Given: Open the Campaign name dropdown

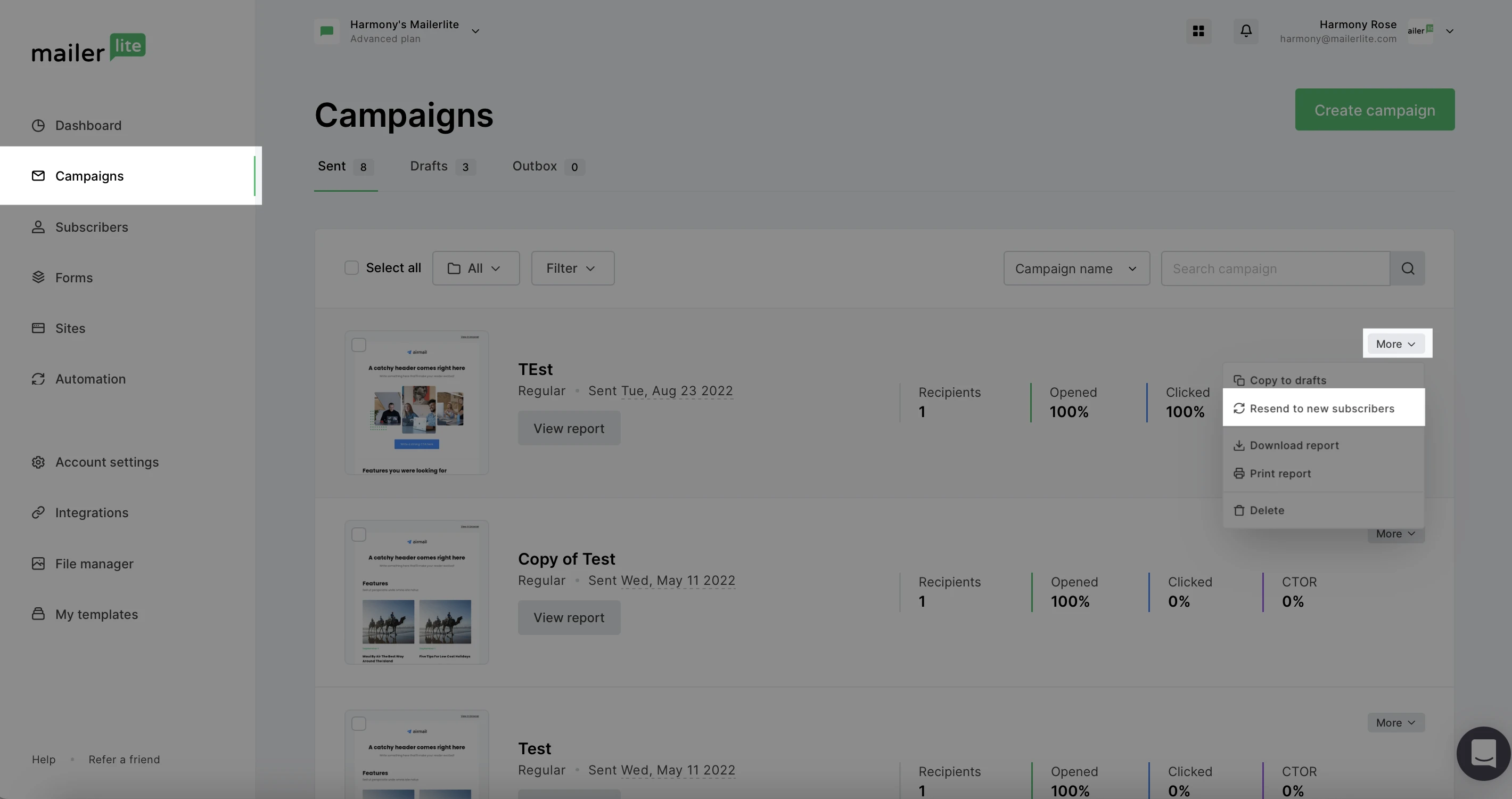Looking at the screenshot, I should [1076, 268].
